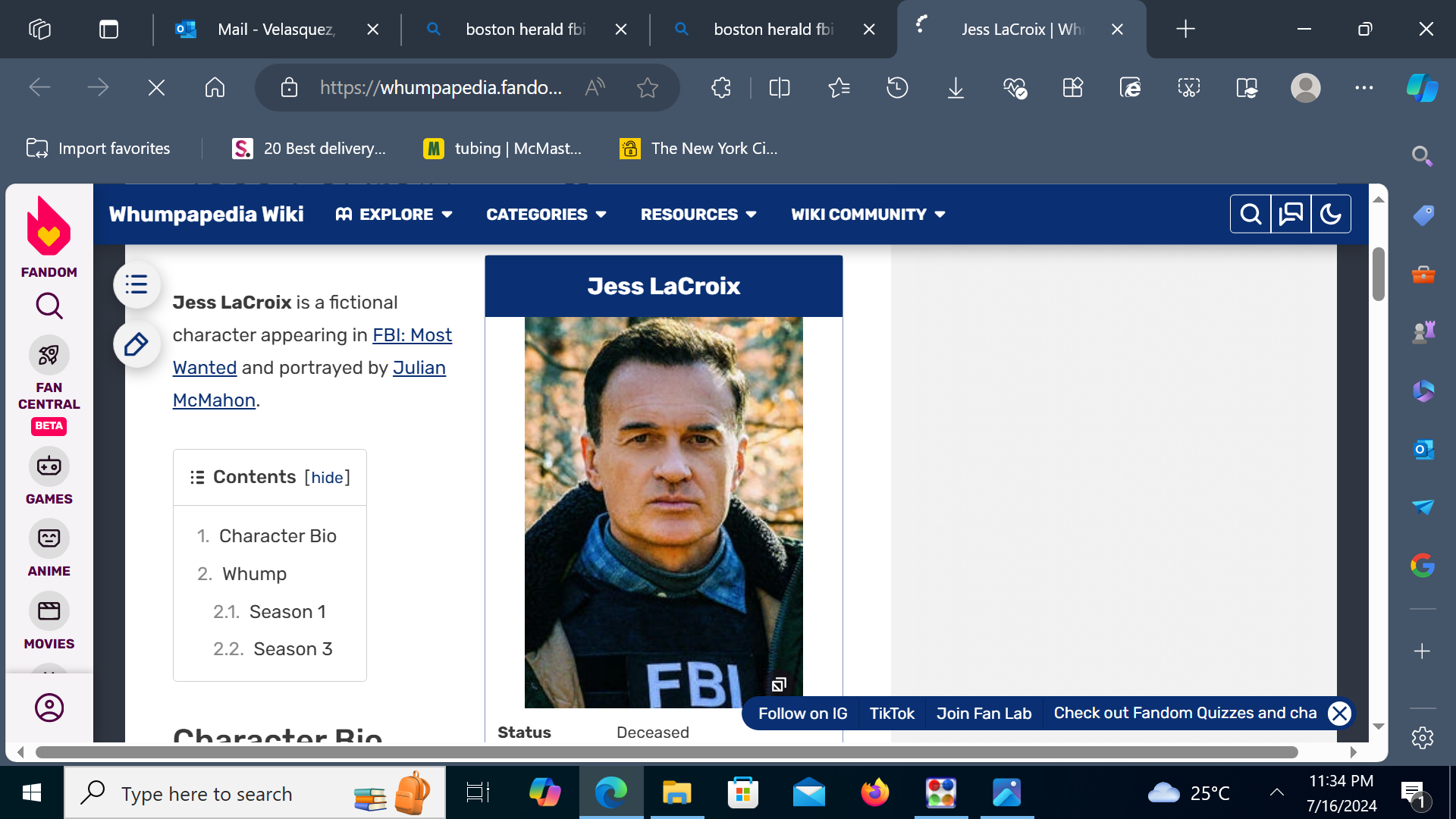The height and width of the screenshot is (819, 1456).
Task: Toggle the table of contents floating button
Action: tap(136, 285)
